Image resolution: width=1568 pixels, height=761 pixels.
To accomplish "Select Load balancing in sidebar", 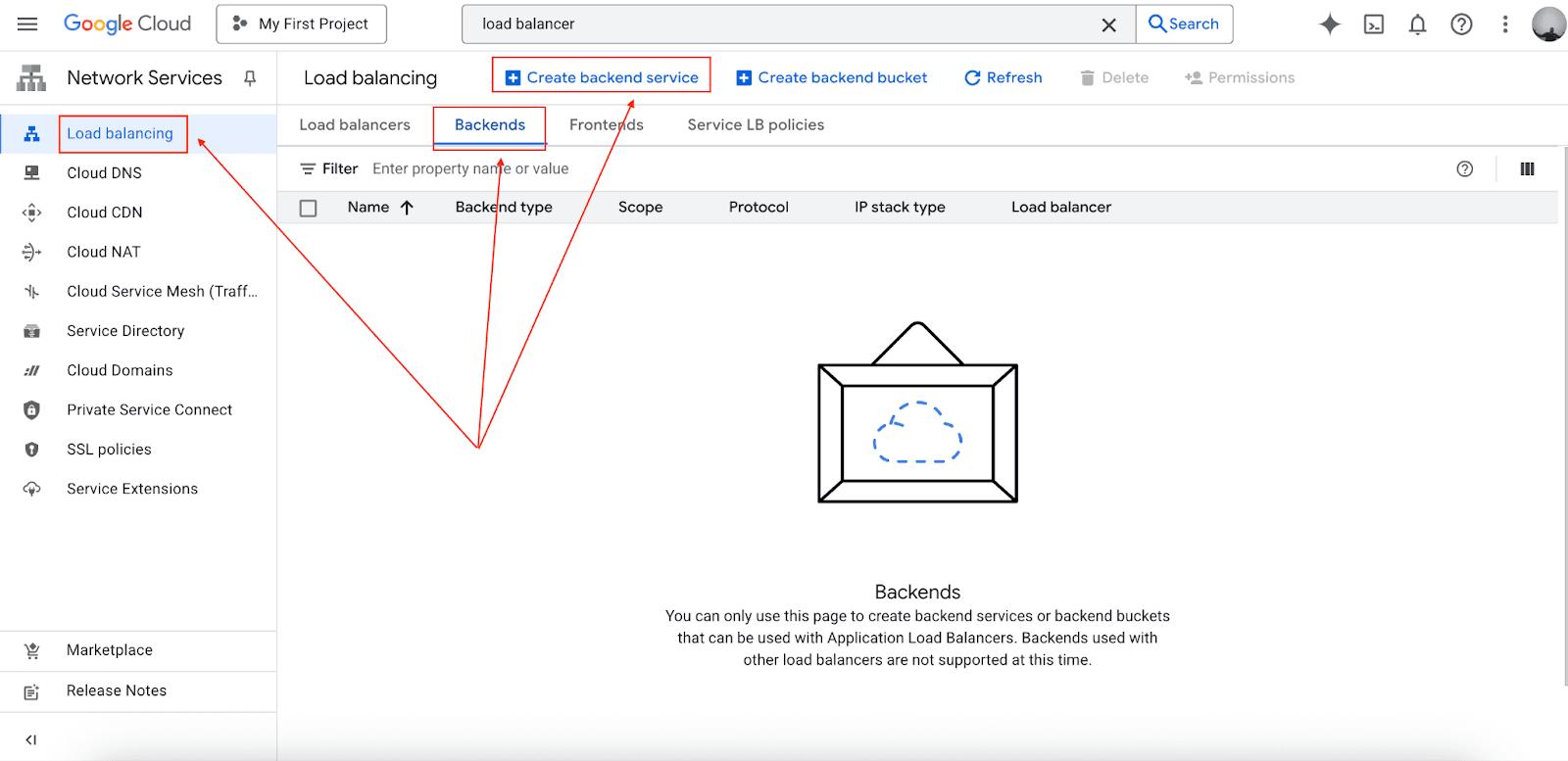I will pyautogui.click(x=120, y=133).
